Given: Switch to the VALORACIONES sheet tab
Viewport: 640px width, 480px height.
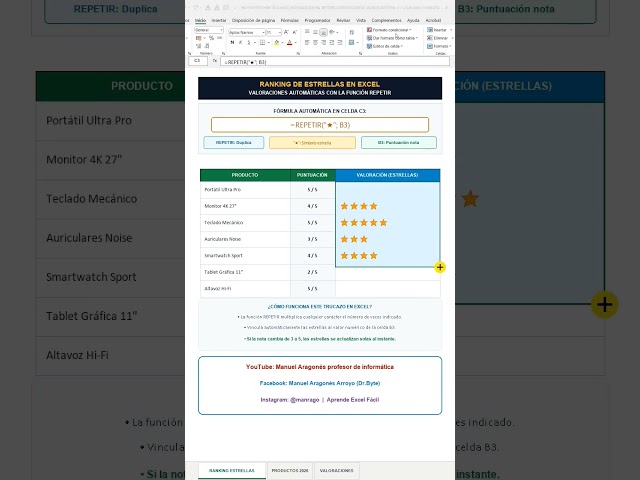Looking at the screenshot, I should pos(337,471).
